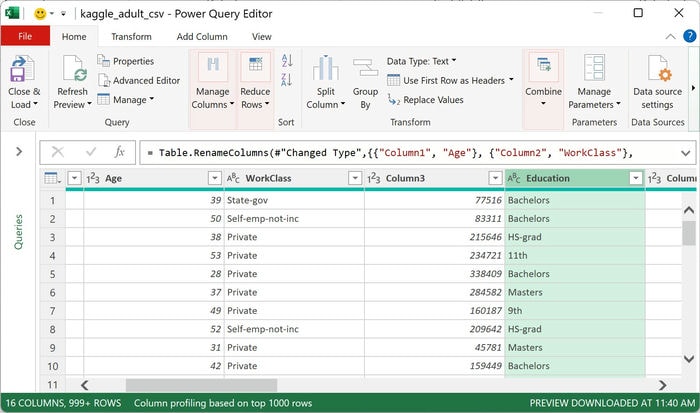Click the Group By icon

click(x=365, y=68)
